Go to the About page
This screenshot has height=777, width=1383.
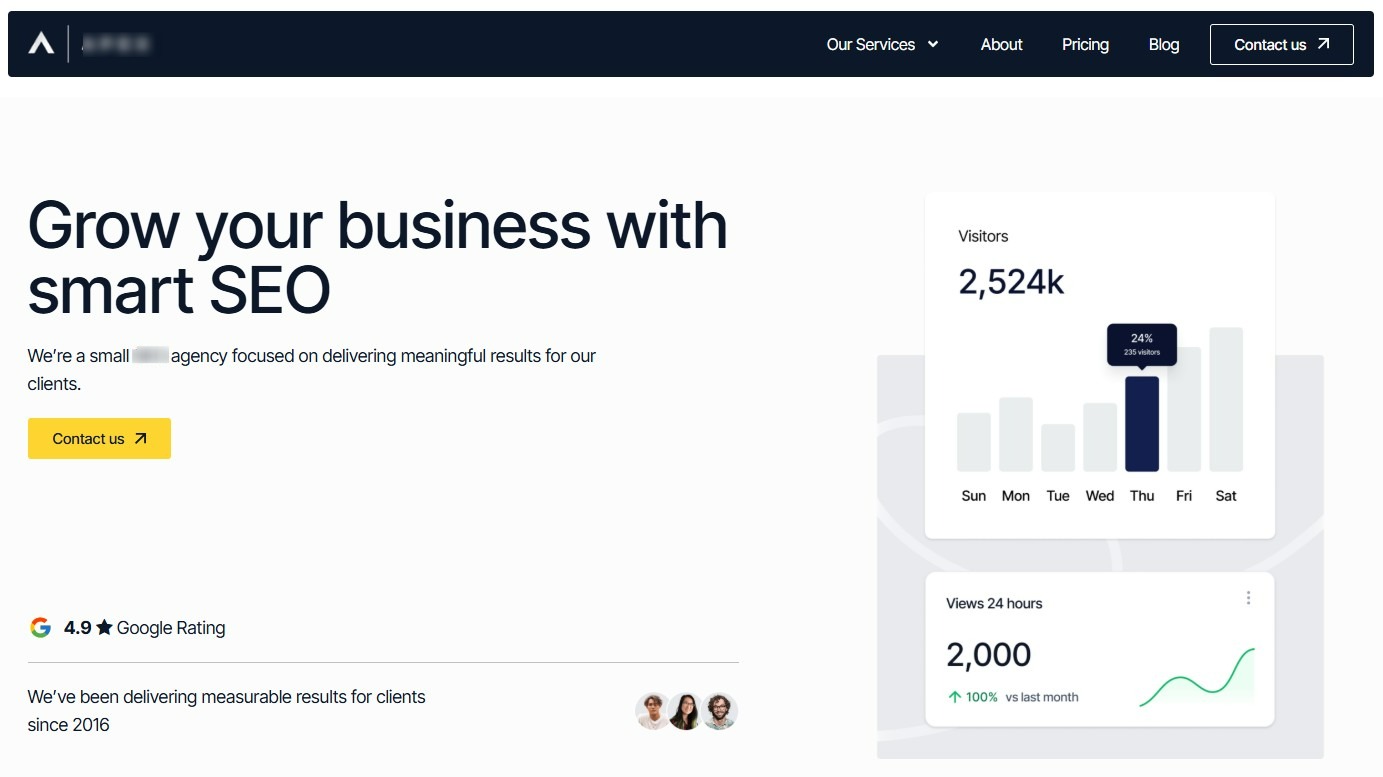[1001, 44]
